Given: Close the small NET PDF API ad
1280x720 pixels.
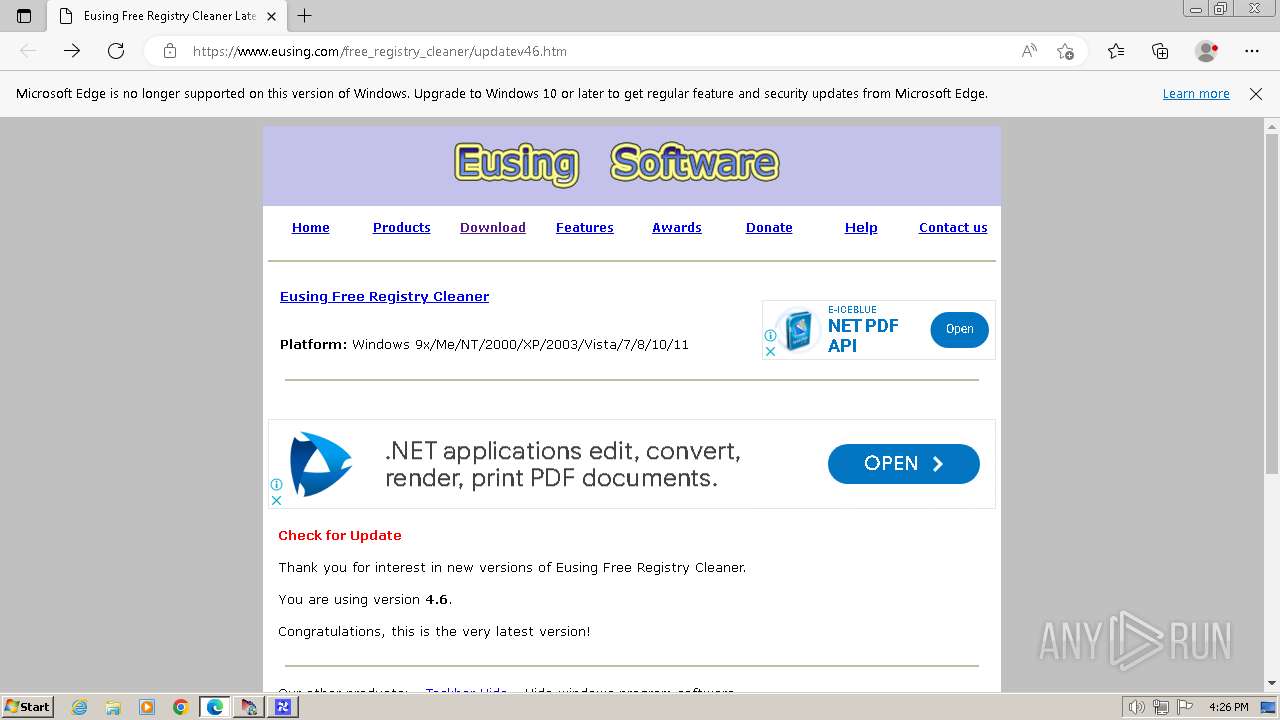Looking at the screenshot, I should click(770, 352).
